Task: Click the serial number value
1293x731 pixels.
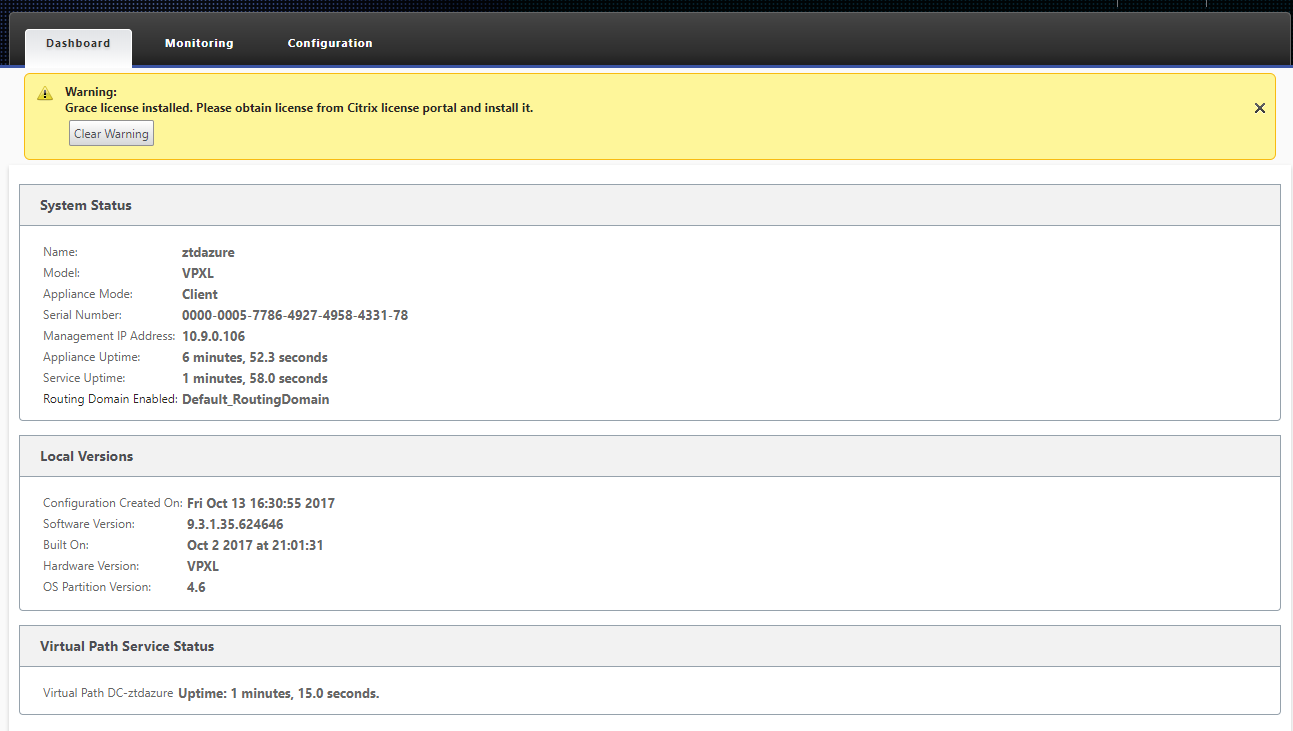Action: (295, 315)
